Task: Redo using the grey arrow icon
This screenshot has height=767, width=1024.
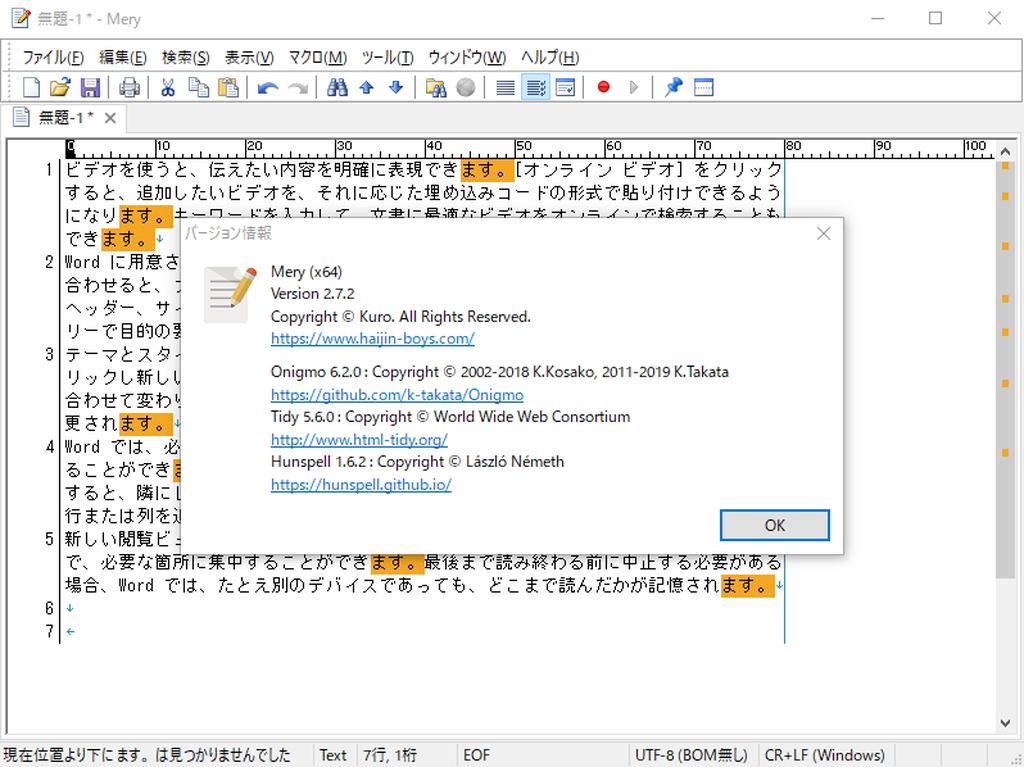Action: [x=297, y=87]
